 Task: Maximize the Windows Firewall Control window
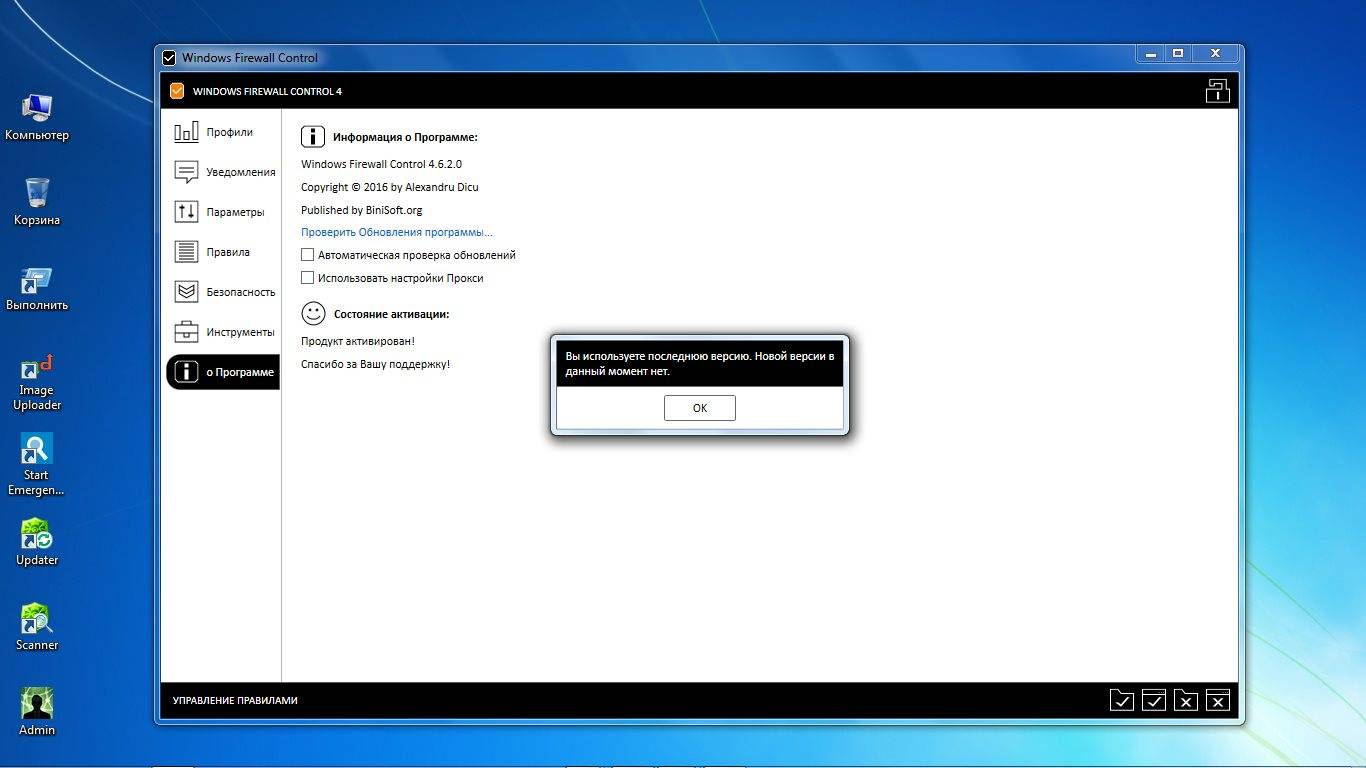[x=1178, y=54]
